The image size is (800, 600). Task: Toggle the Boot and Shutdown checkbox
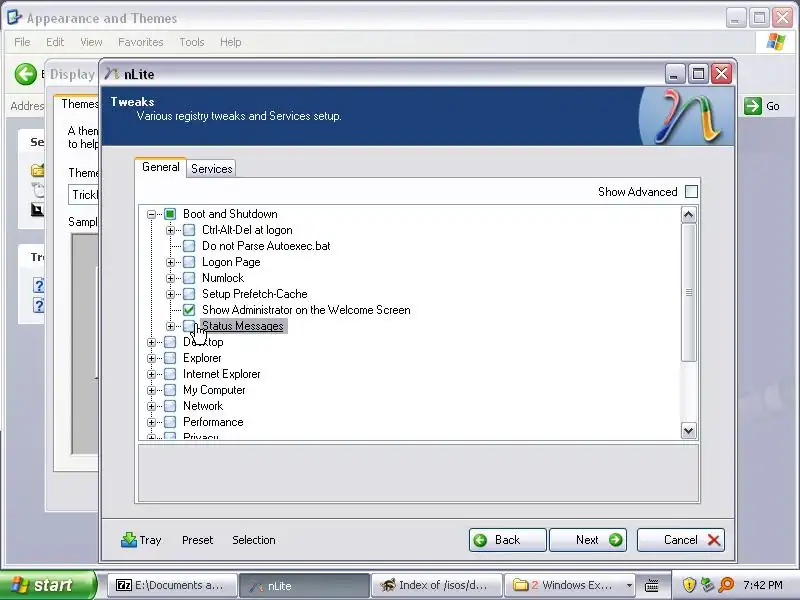pos(170,214)
